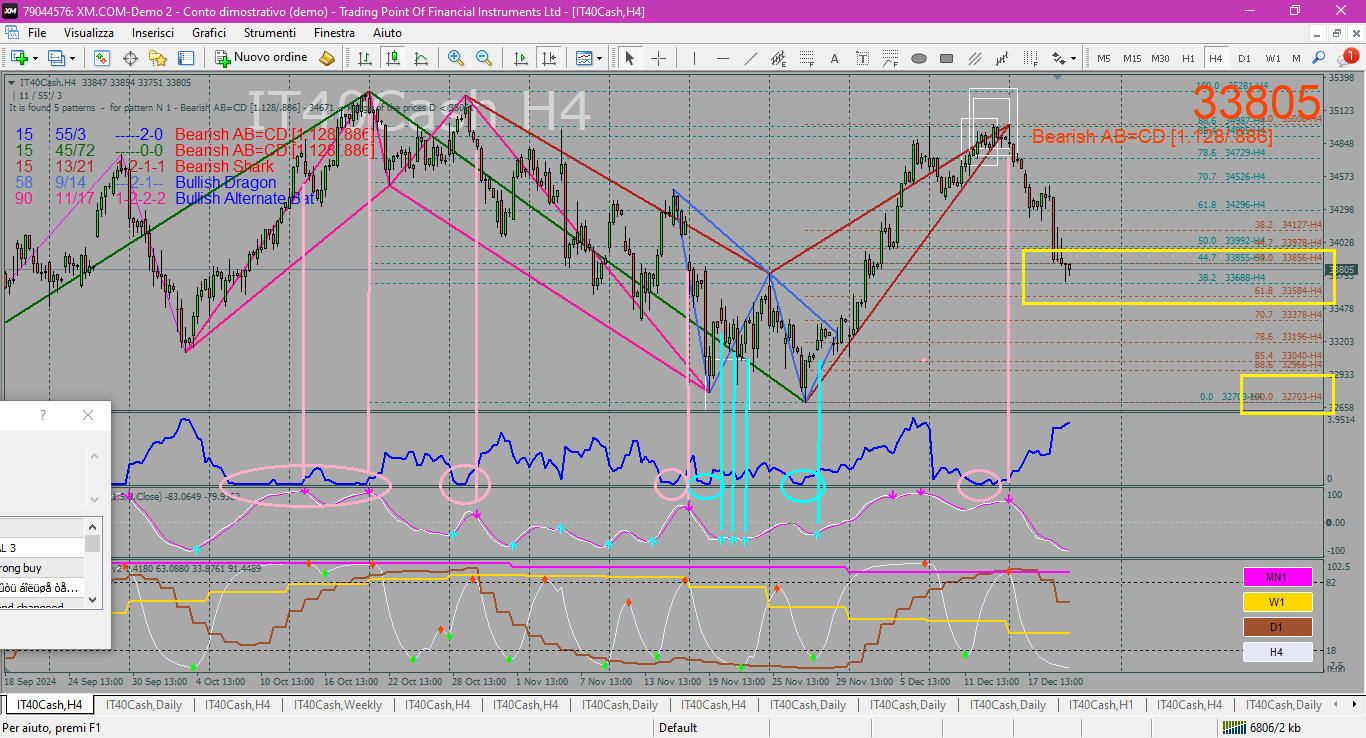1366x738 pixels.
Task: Open the Strumenti menu
Action: coord(270,33)
